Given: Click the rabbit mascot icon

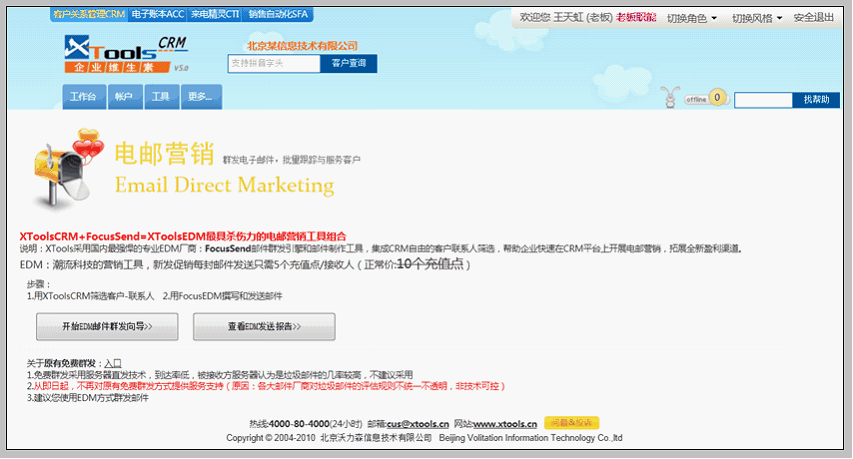Looking at the screenshot, I should [x=671, y=99].
